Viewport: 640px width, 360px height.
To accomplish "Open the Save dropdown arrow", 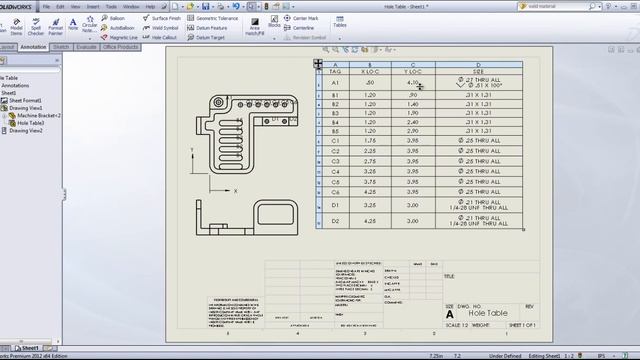I will [212, 7].
